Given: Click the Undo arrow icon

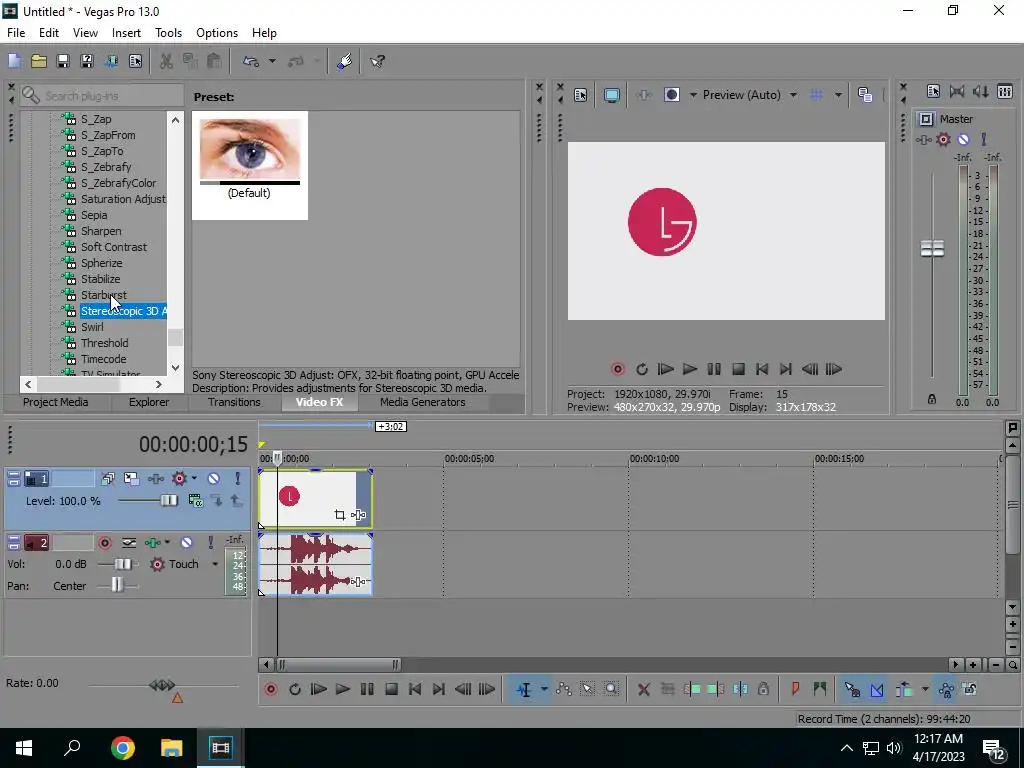Looking at the screenshot, I should (x=251, y=61).
